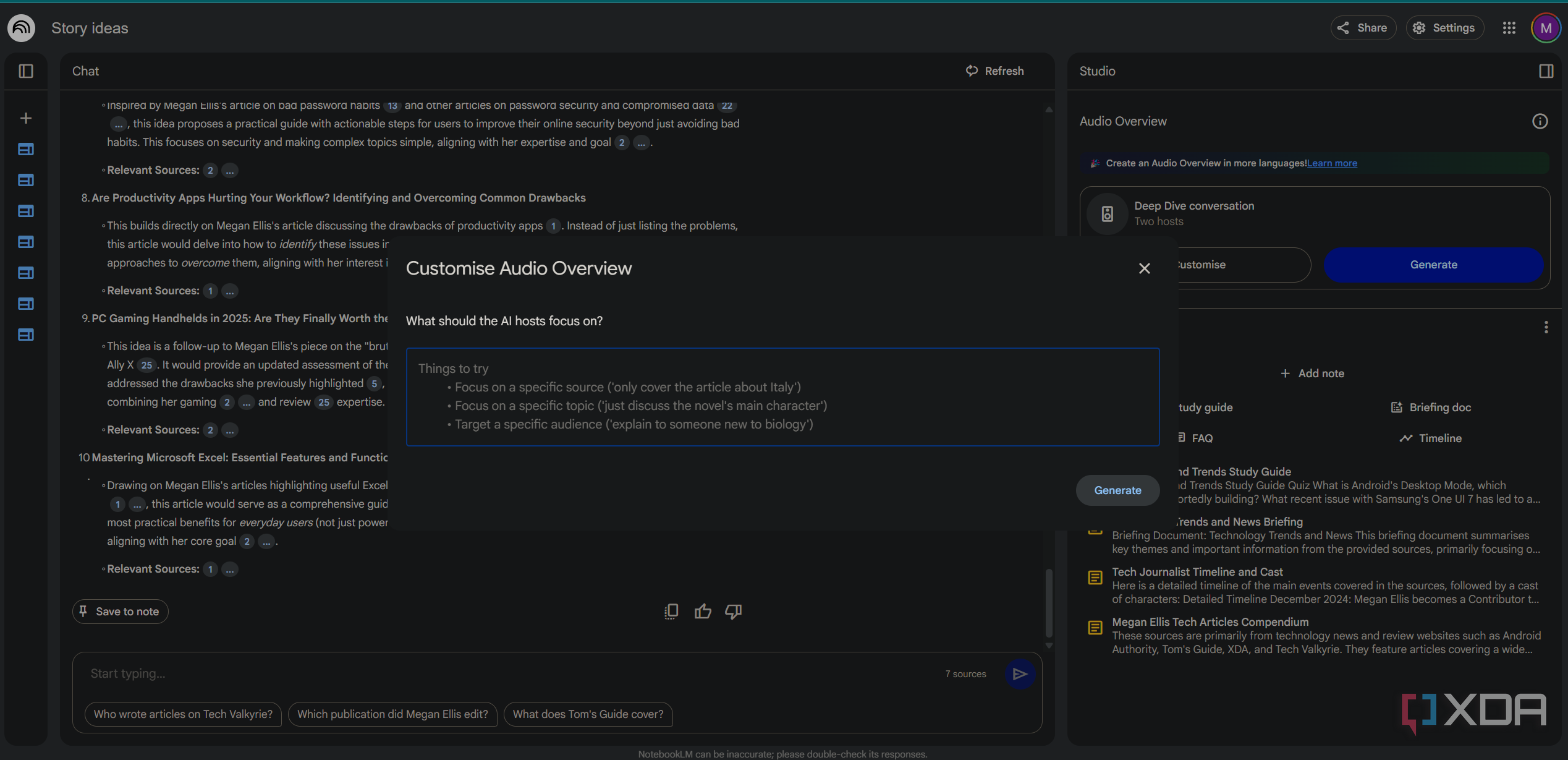Save response to note
Viewport: 1568px width, 760px height.
[x=120, y=612]
